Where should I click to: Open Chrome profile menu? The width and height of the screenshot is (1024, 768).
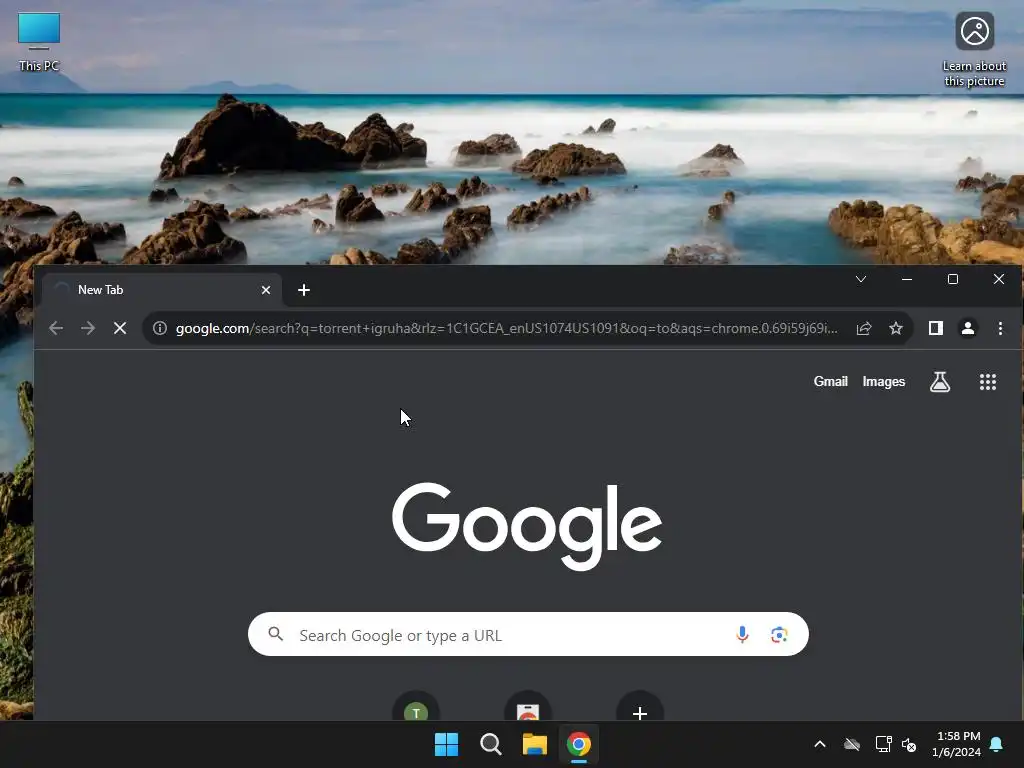(x=968, y=328)
